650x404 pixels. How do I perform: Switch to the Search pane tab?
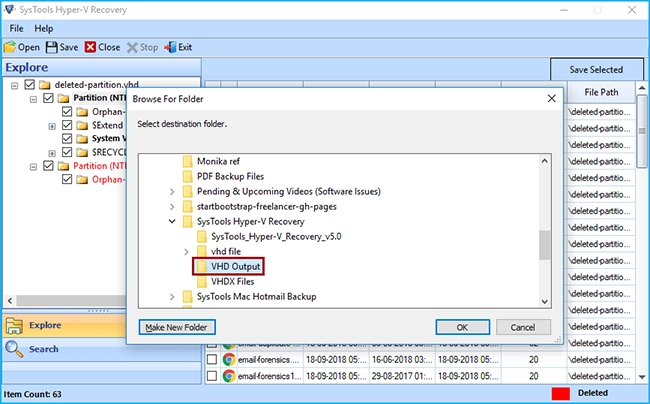click(64, 349)
